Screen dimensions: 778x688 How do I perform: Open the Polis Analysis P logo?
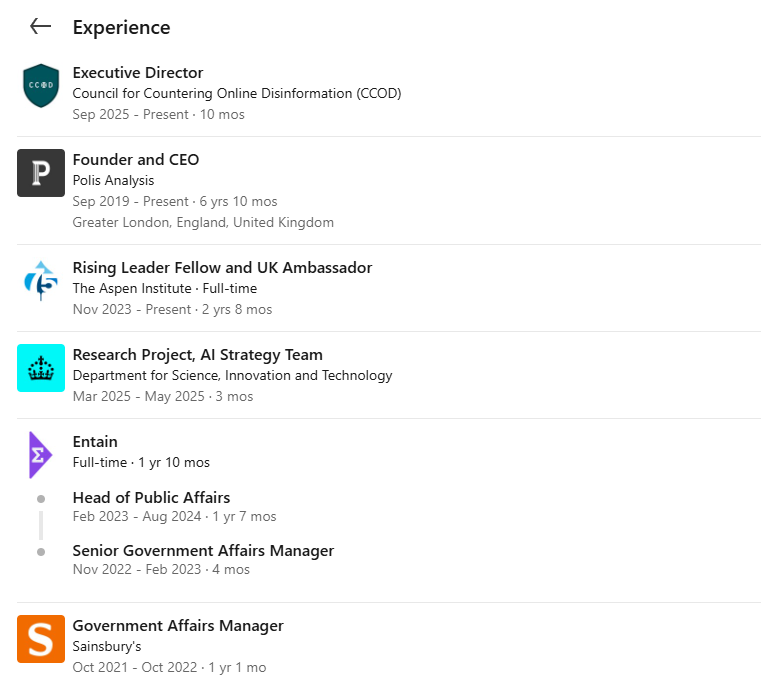(x=41, y=173)
